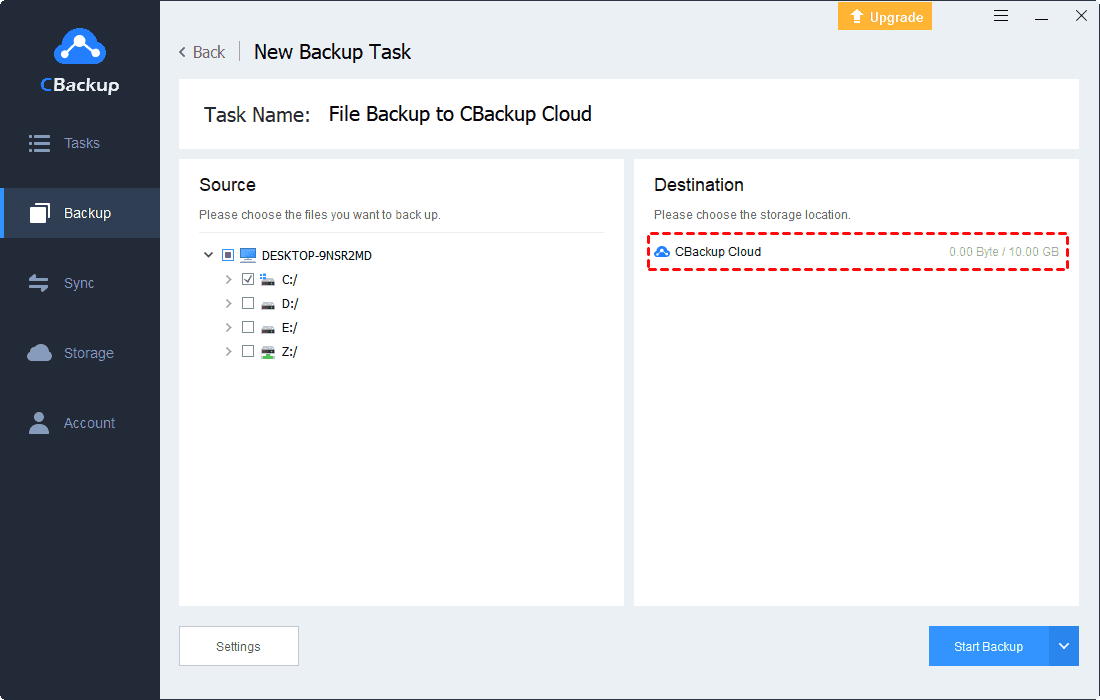1100x700 pixels.
Task: Go to the Tasks section
Action: tap(80, 143)
